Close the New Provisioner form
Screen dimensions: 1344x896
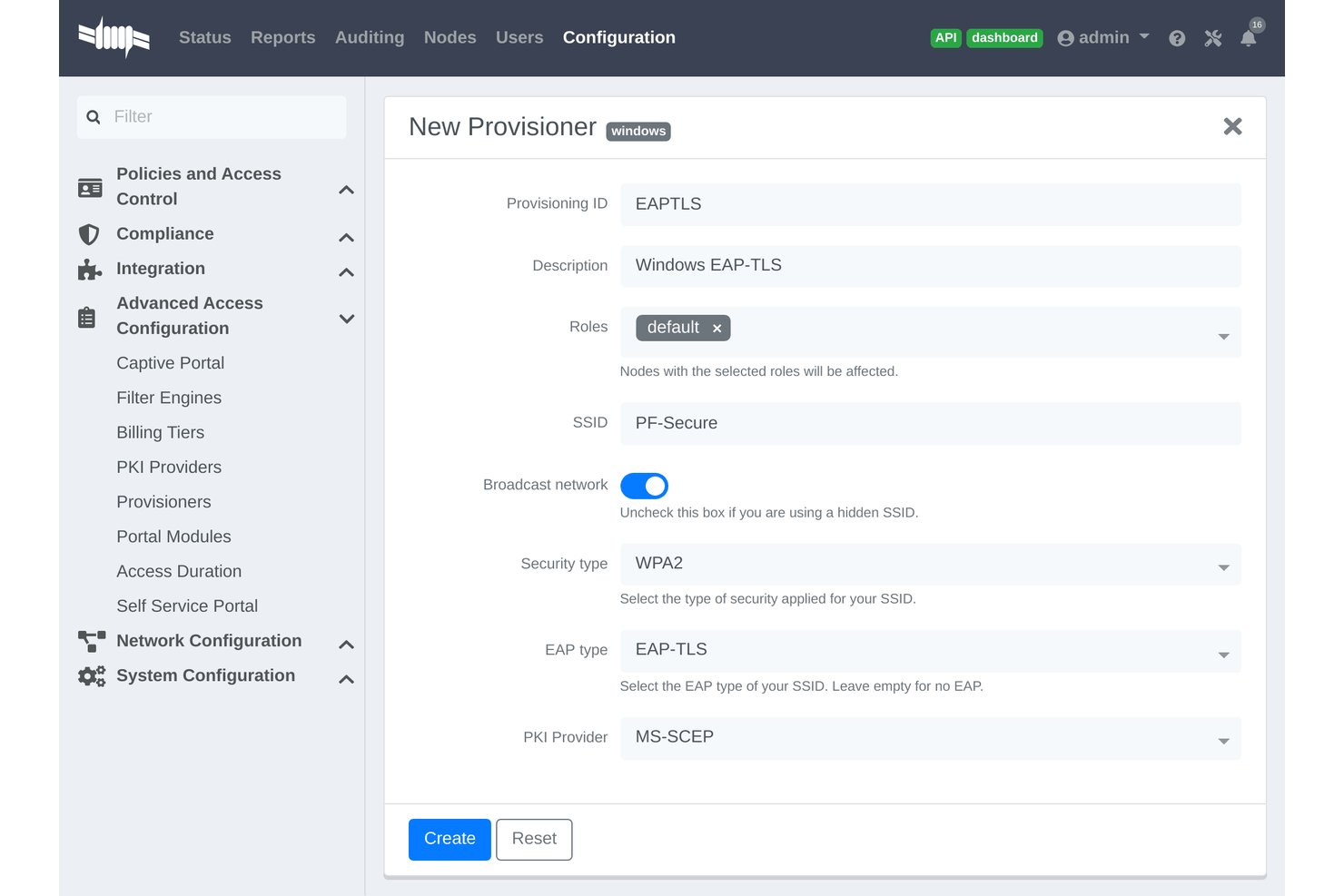click(x=1232, y=126)
